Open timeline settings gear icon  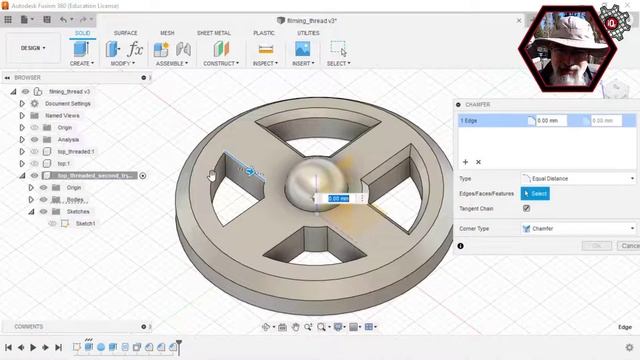click(629, 347)
